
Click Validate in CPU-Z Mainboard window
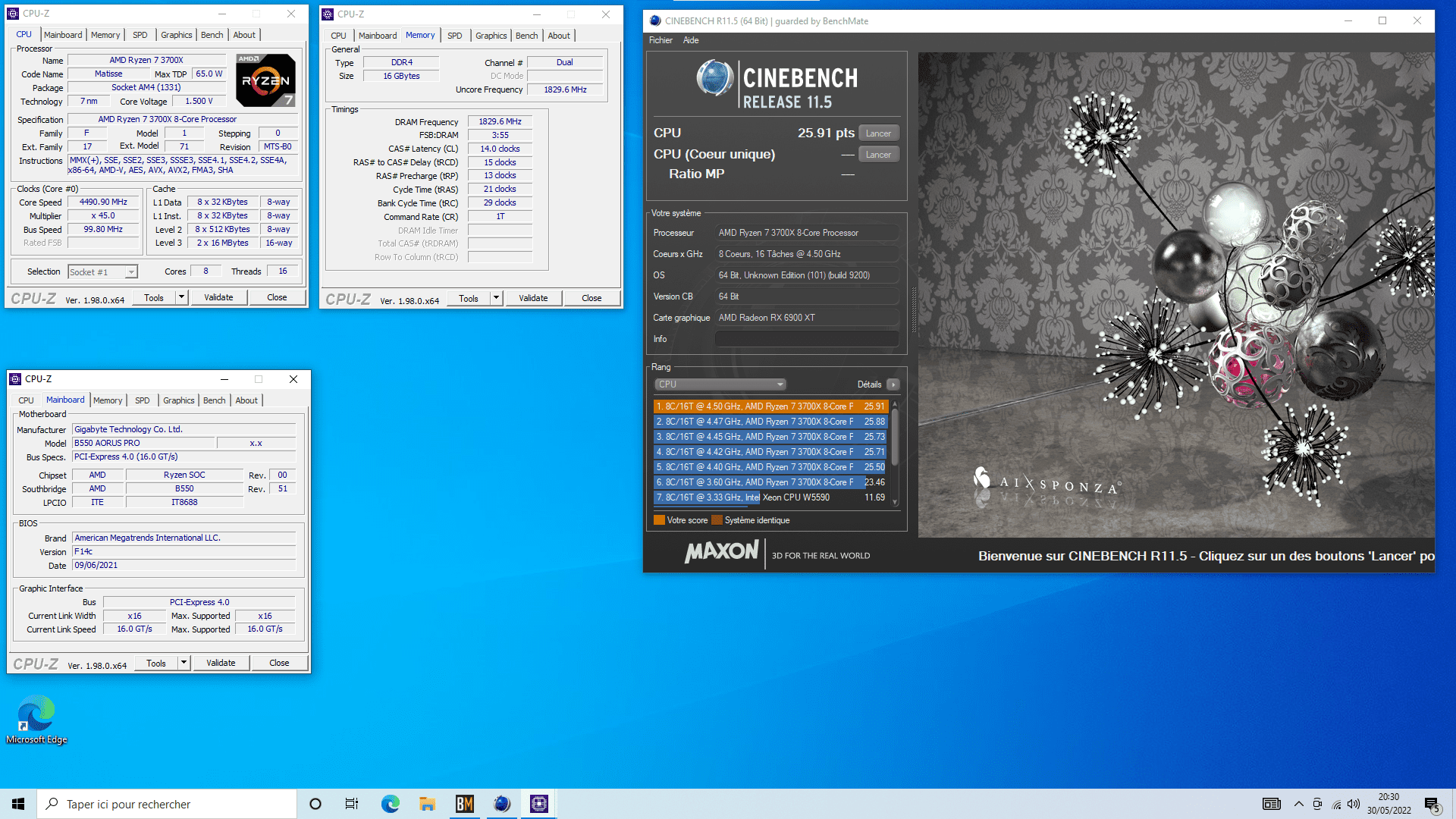tap(221, 663)
